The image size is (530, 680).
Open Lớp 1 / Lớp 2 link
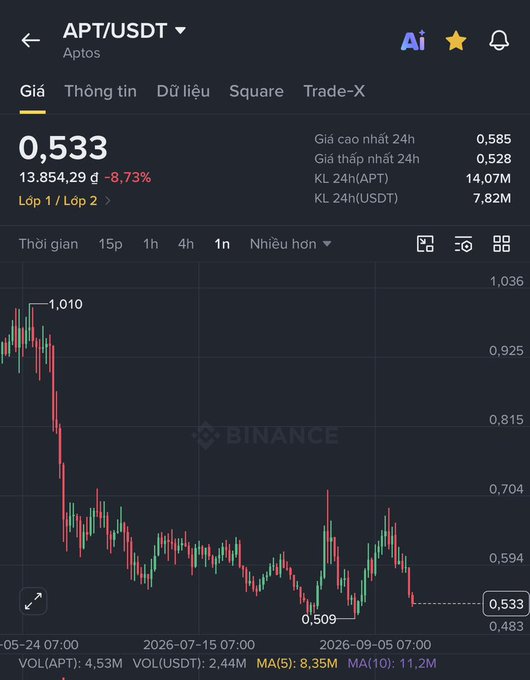click(64, 201)
